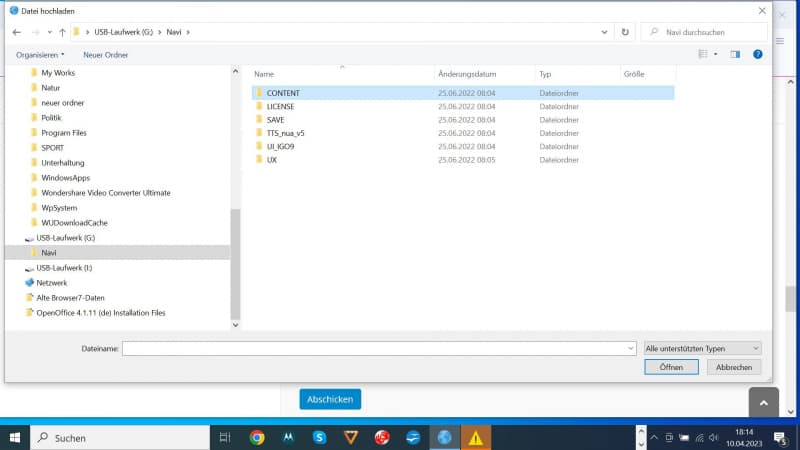
Task: Select the UI_IGO9 folder
Action: coord(463,146)
